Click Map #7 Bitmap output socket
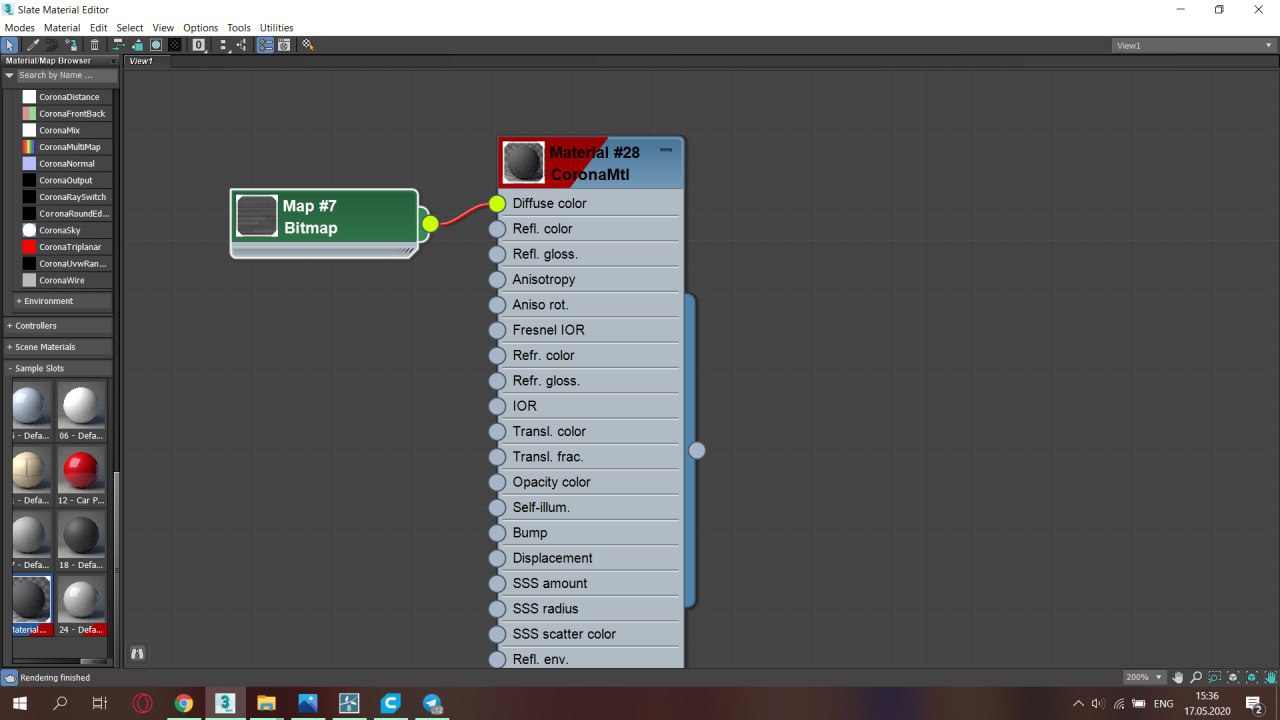The width and height of the screenshot is (1280, 720). click(430, 224)
